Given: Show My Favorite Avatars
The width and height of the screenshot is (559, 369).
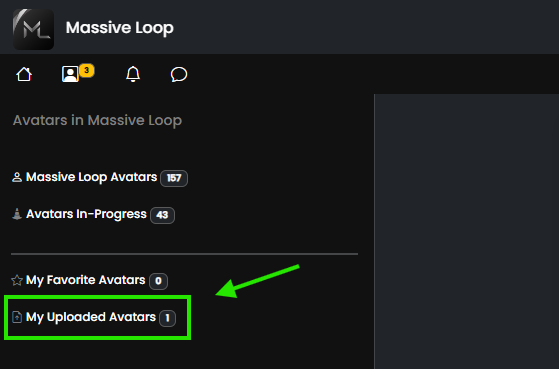Looking at the screenshot, I should (86, 280).
